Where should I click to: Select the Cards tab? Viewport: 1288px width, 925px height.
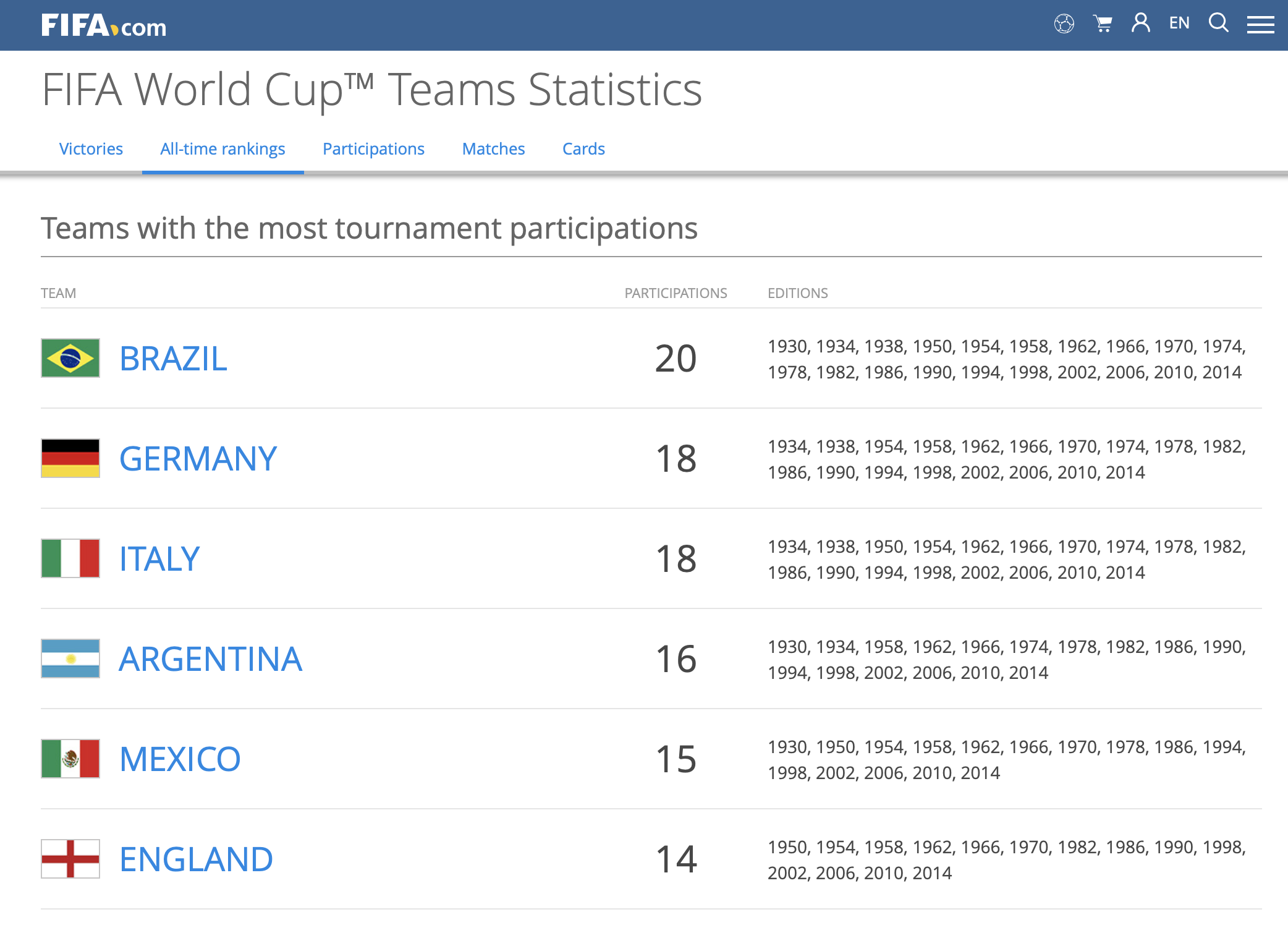[583, 149]
